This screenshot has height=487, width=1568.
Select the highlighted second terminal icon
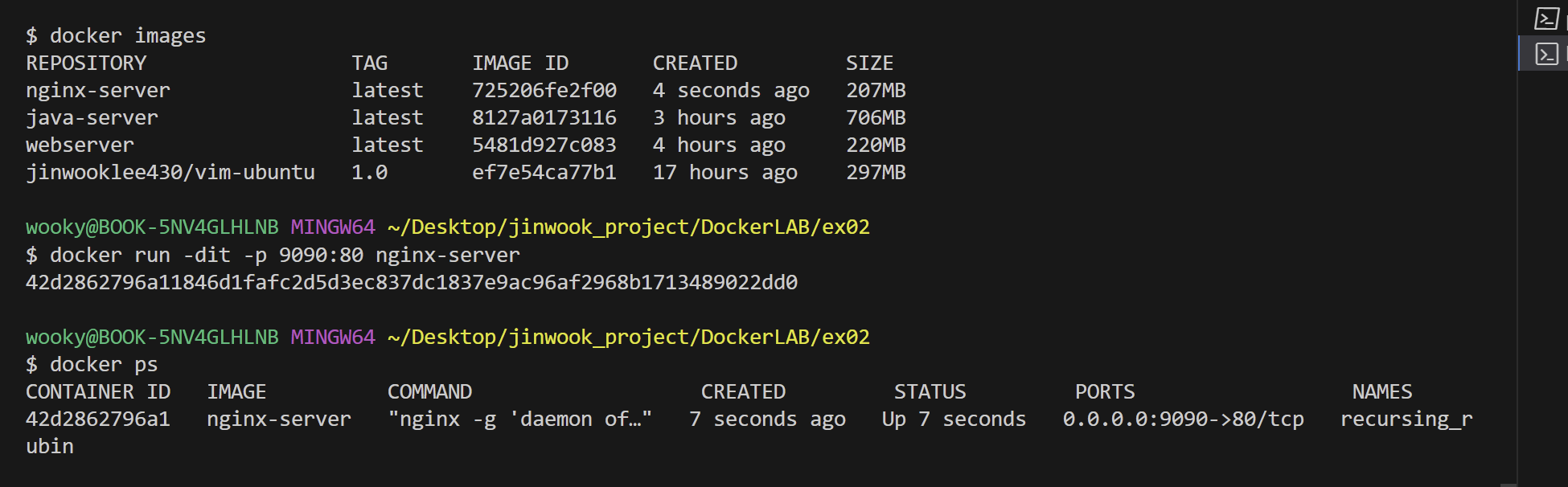(x=1546, y=54)
